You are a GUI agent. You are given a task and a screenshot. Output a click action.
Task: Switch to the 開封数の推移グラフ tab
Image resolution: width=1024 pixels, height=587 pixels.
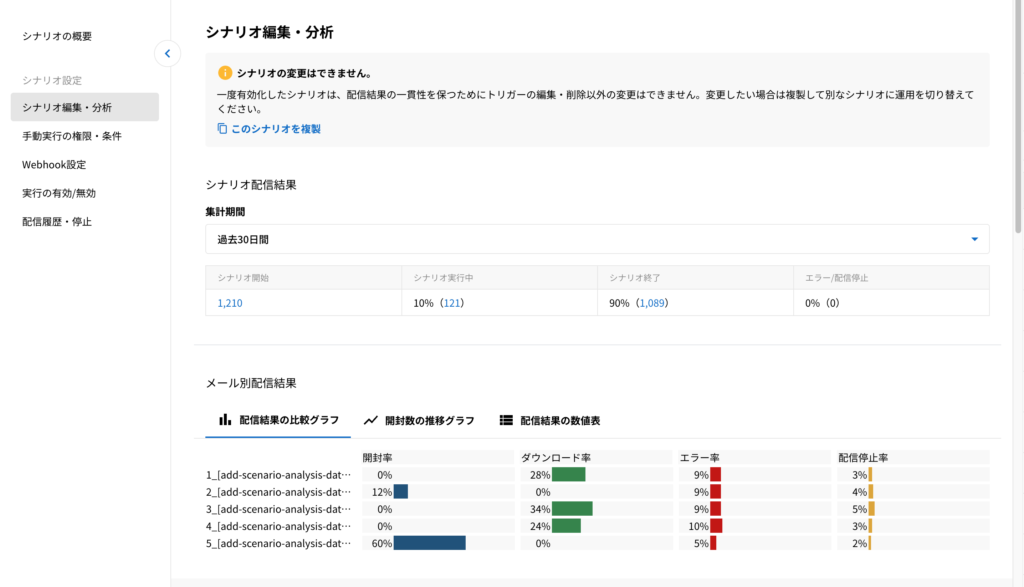pos(429,420)
